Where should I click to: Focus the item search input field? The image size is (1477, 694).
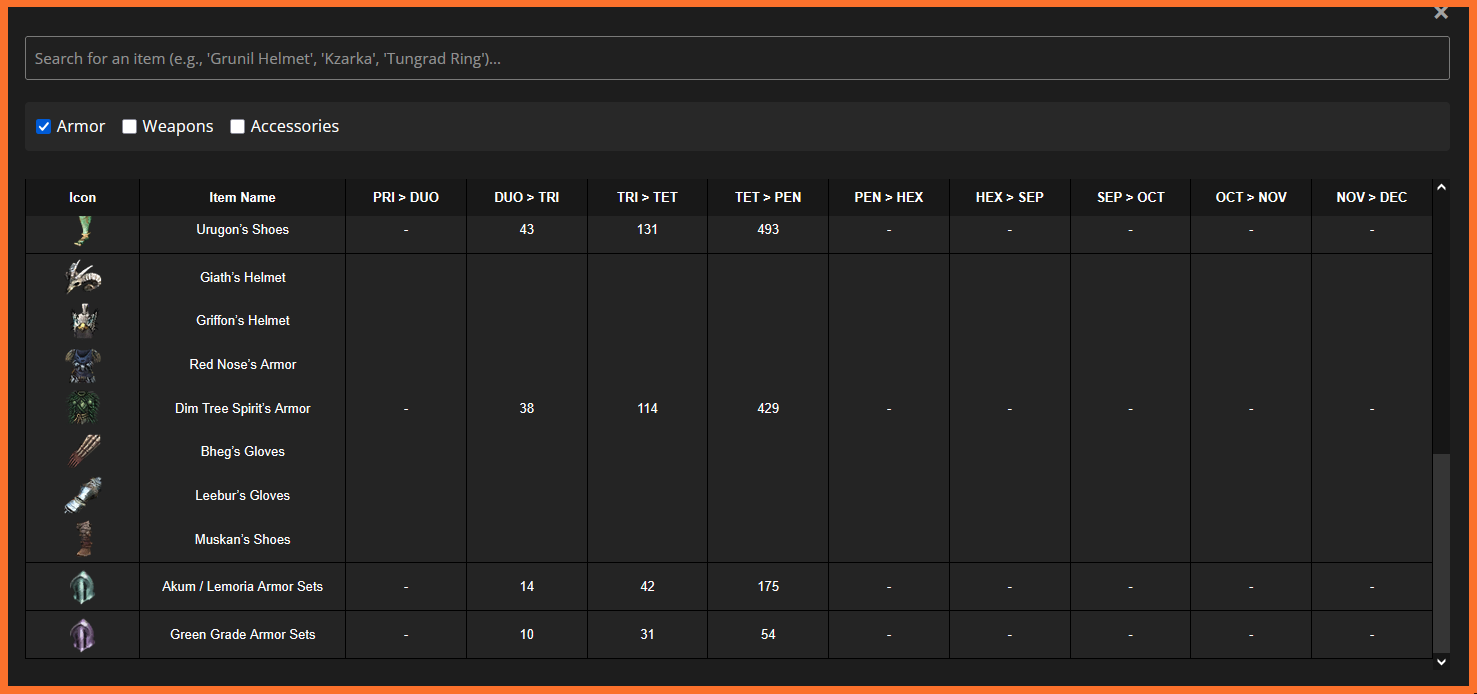[x=737, y=59]
